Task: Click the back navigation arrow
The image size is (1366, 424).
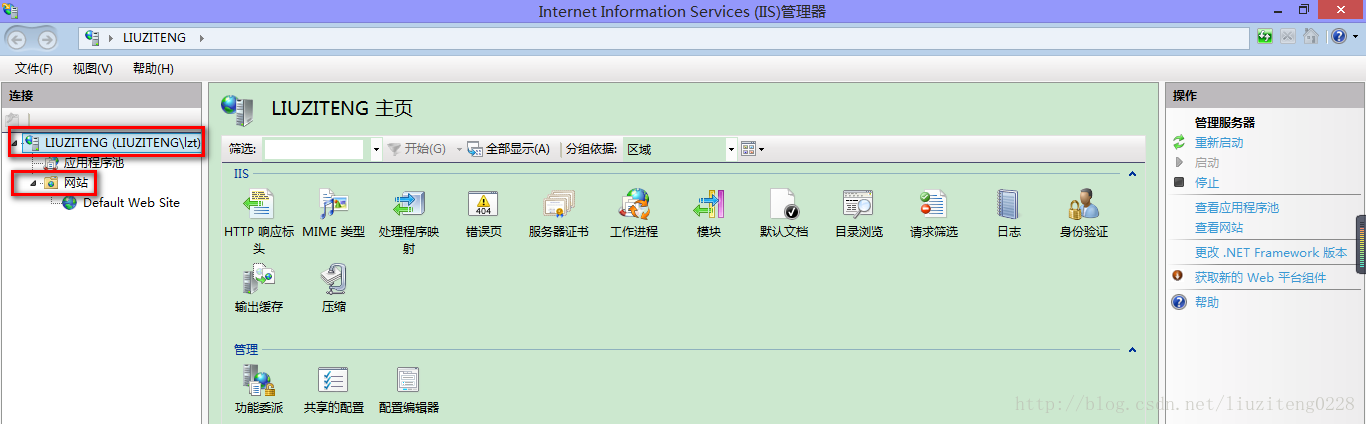Action: click(19, 39)
